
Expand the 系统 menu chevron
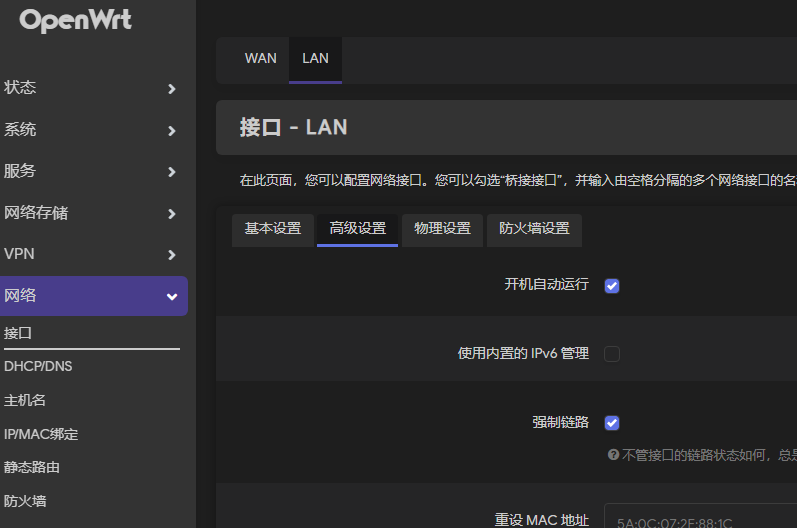coord(172,131)
